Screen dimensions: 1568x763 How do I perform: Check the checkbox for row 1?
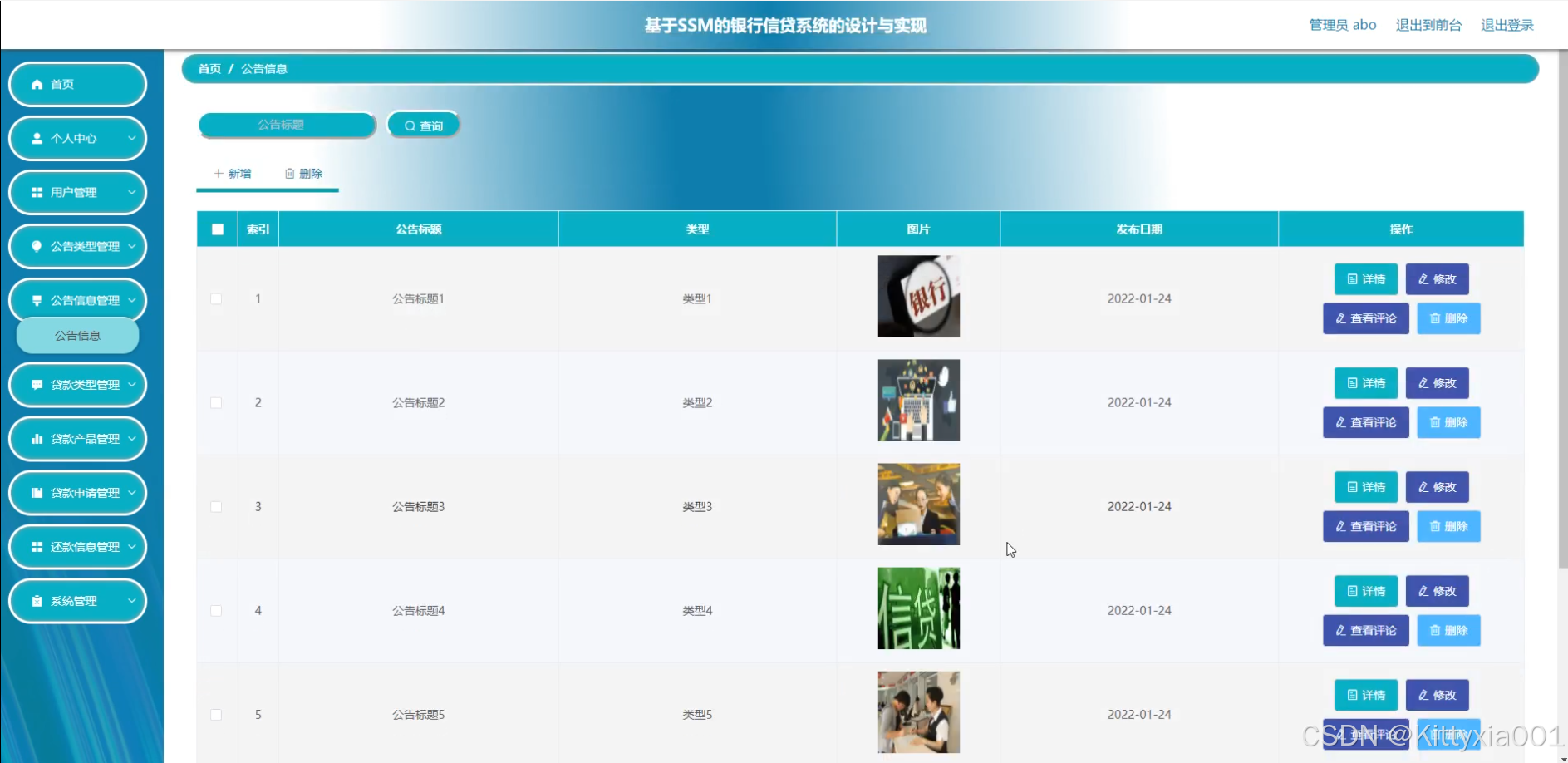216,299
